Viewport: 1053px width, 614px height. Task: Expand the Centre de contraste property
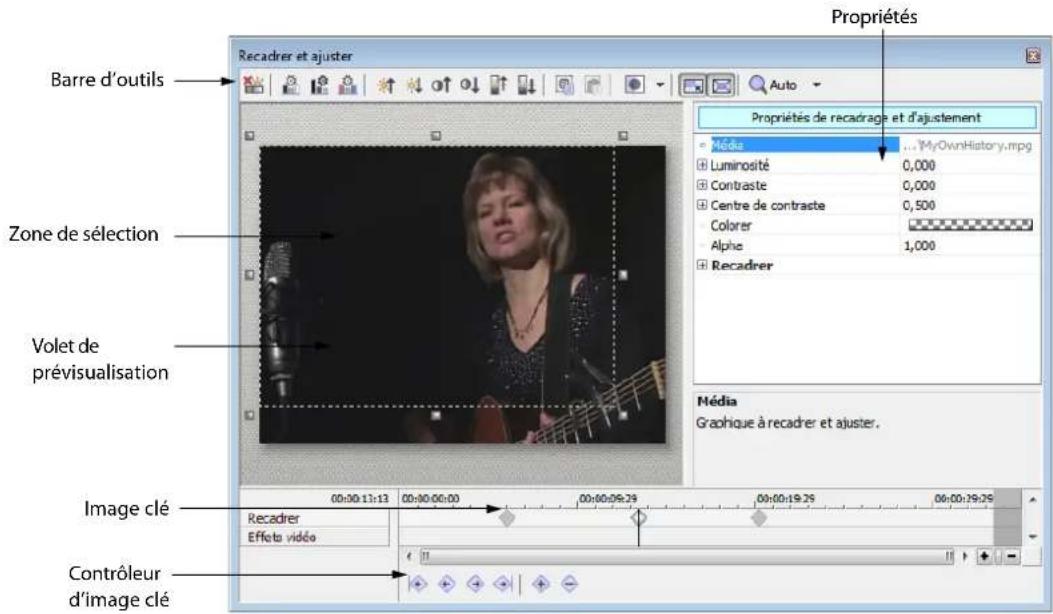pos(702,205)
